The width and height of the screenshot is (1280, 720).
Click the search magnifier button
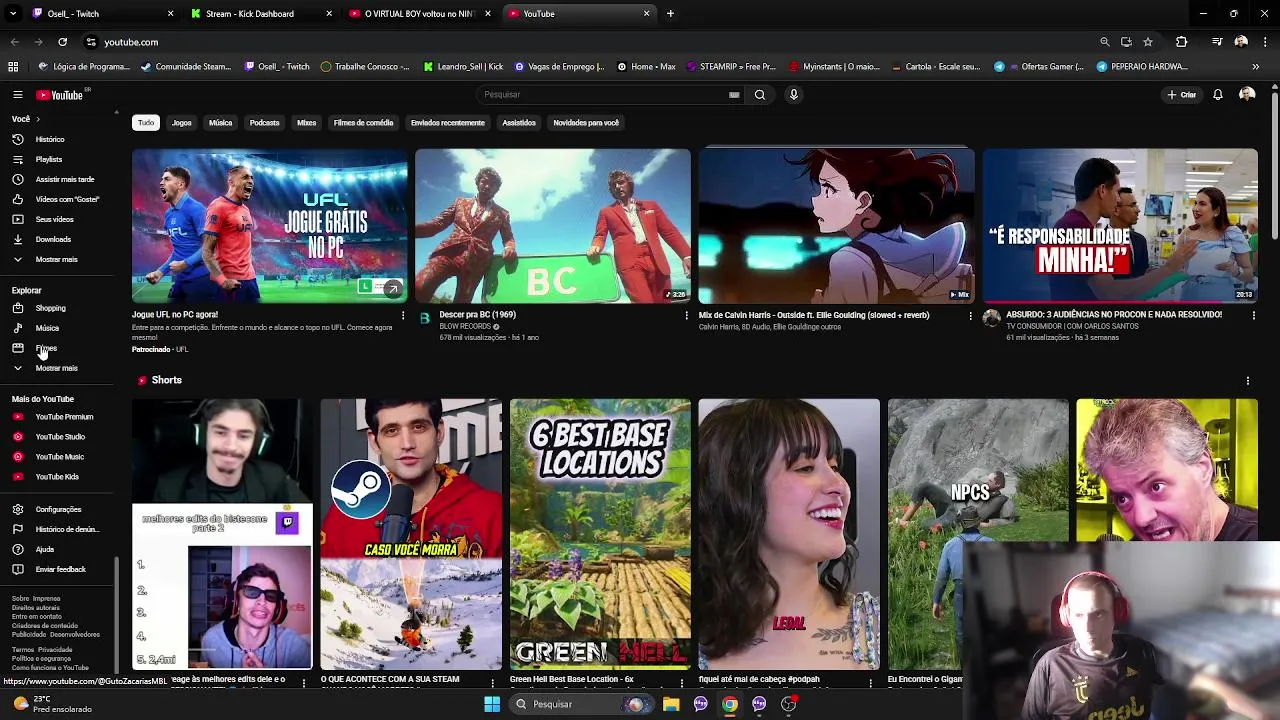point(760,95)
